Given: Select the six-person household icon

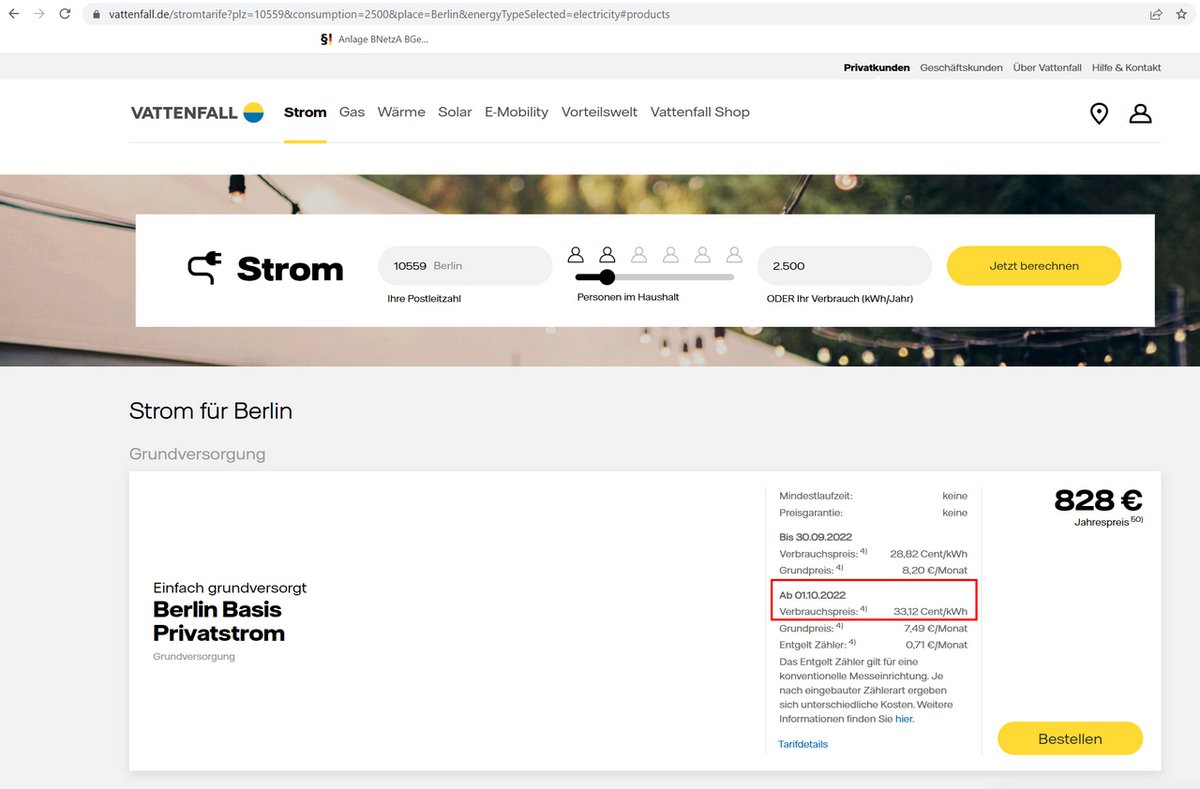Looking at the screenshot, I should click(735, 255).
